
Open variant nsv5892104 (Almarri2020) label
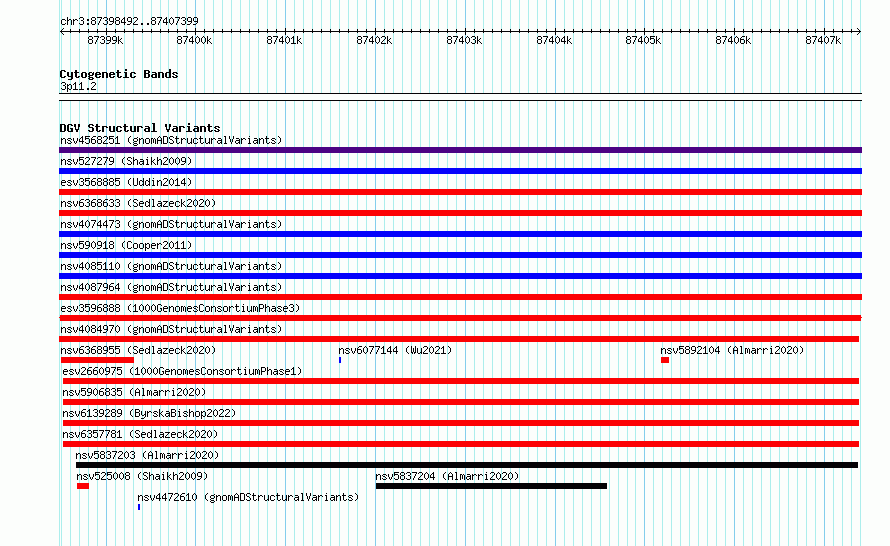click(732, 350)
